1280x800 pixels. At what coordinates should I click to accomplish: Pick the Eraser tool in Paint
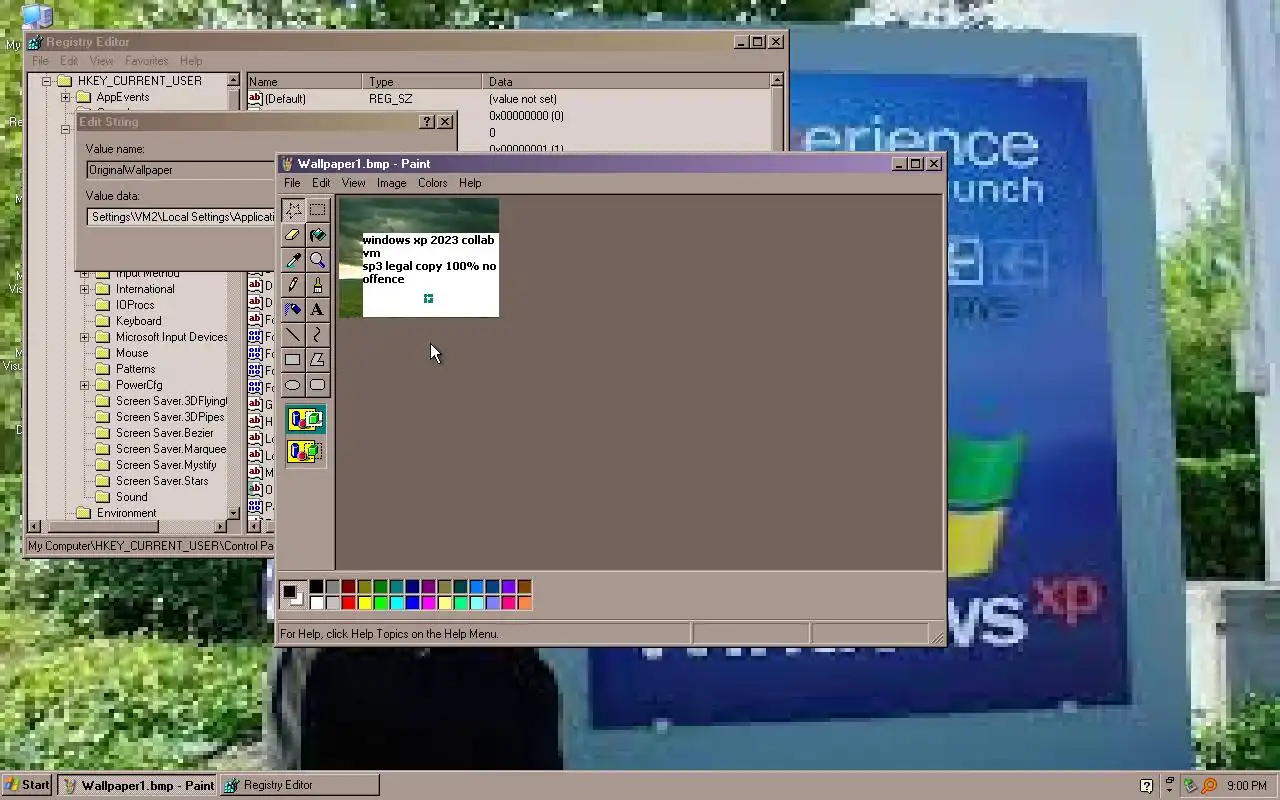pos(293,235)
